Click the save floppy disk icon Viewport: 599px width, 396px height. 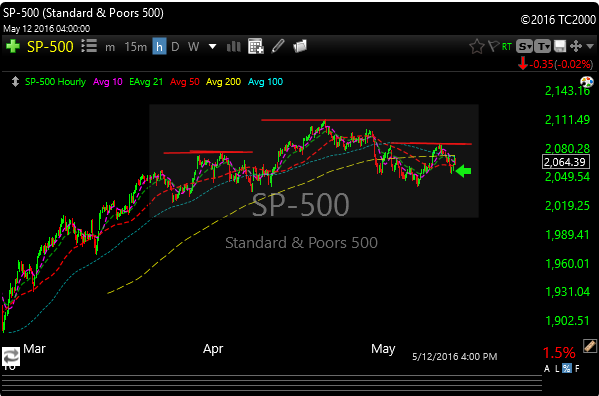click(560, 46)
